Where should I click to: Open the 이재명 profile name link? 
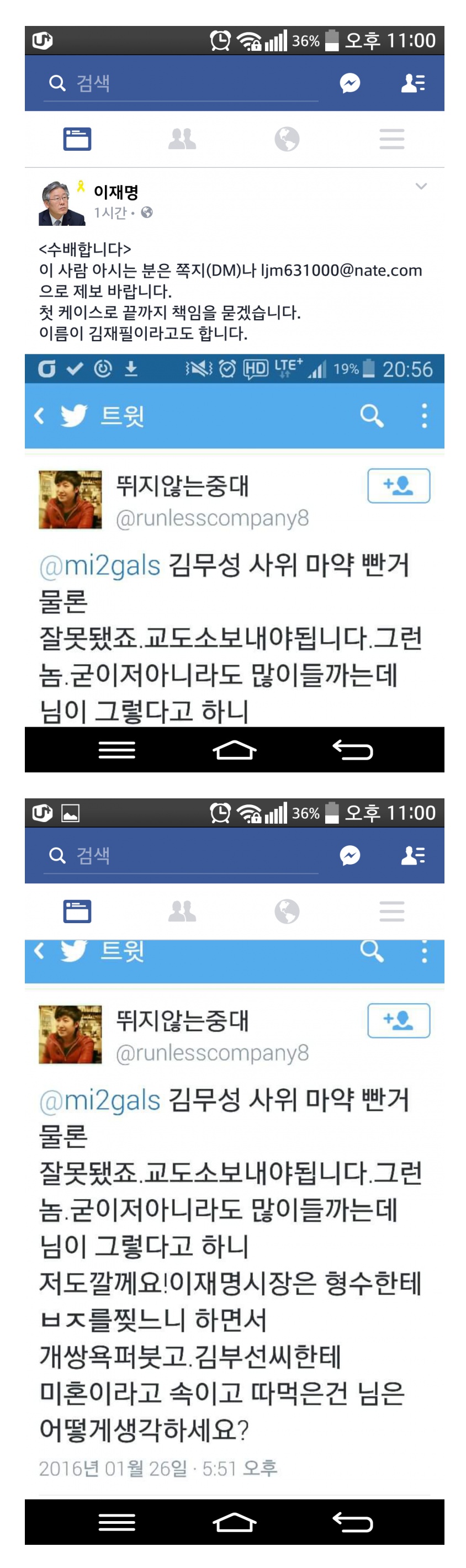[x=115, y=192]
